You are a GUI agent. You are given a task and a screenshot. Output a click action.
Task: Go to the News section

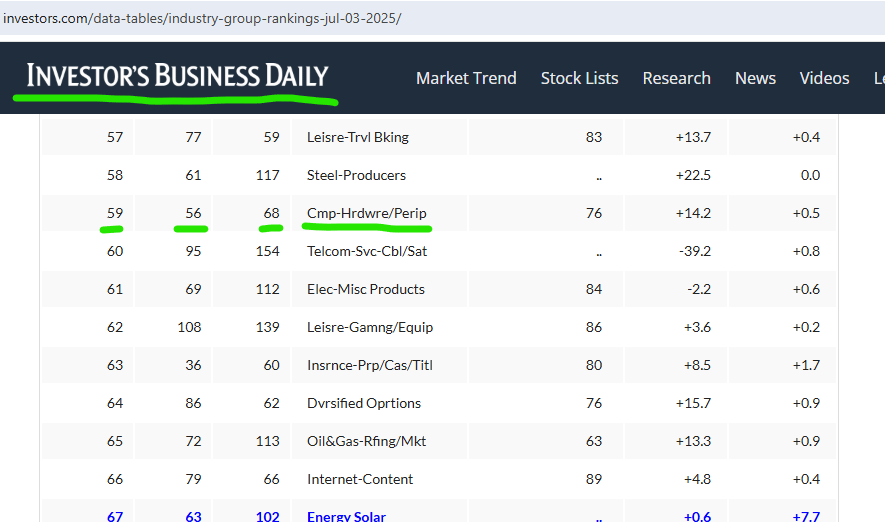point(755,78)
